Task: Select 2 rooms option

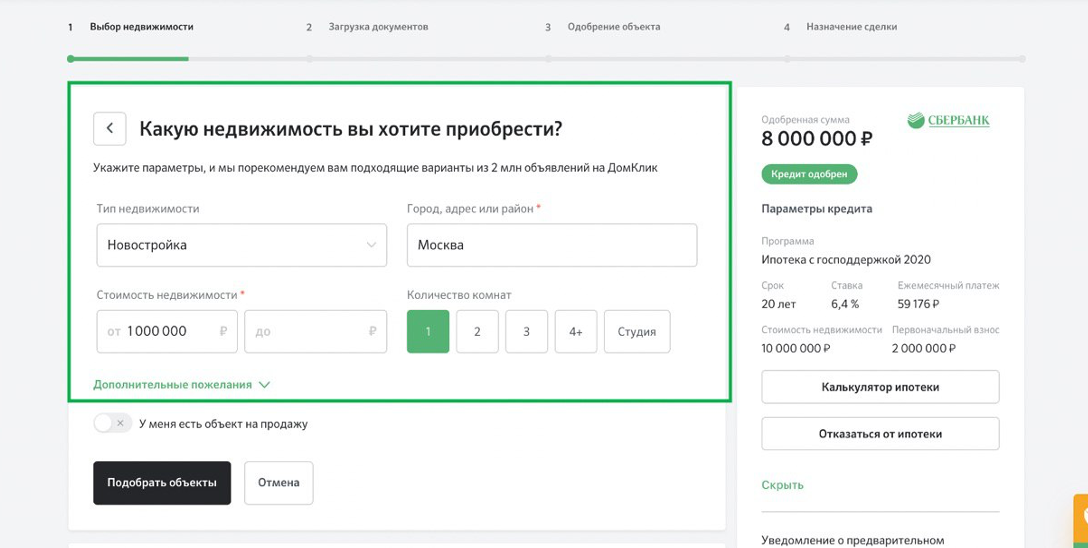Action: 477,331
